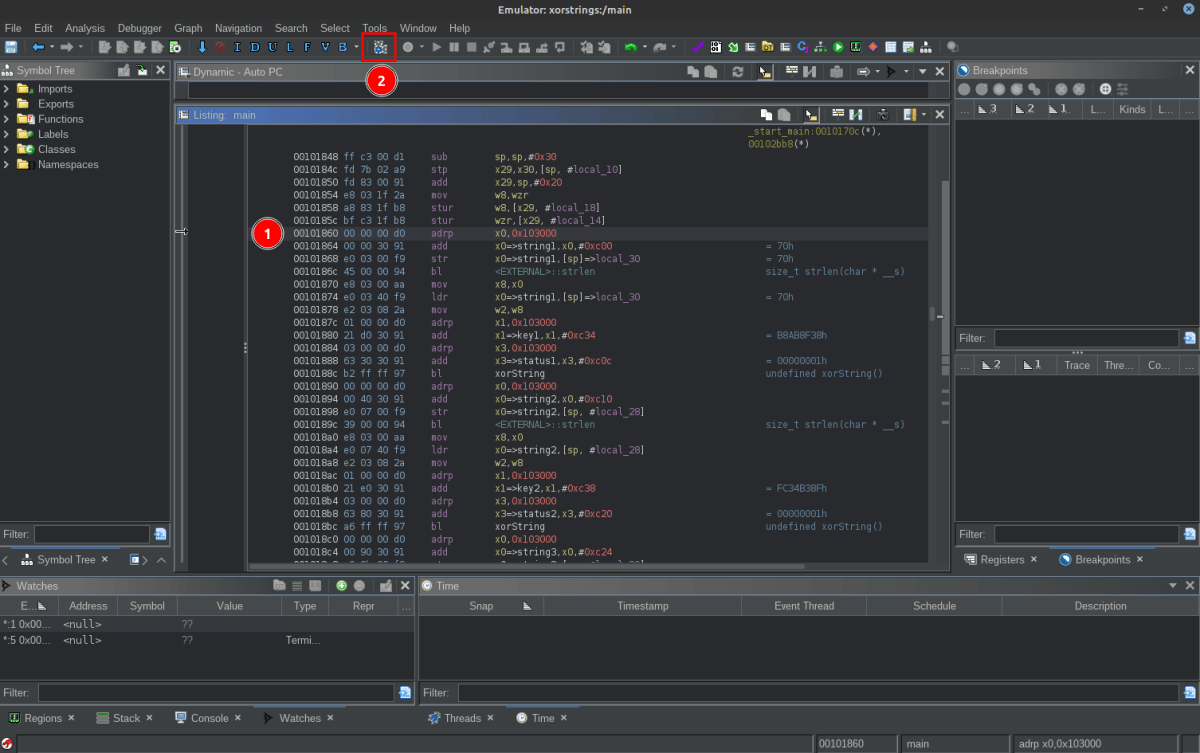
Task: Click the B bookmark navigation icon
Action: 342,47
